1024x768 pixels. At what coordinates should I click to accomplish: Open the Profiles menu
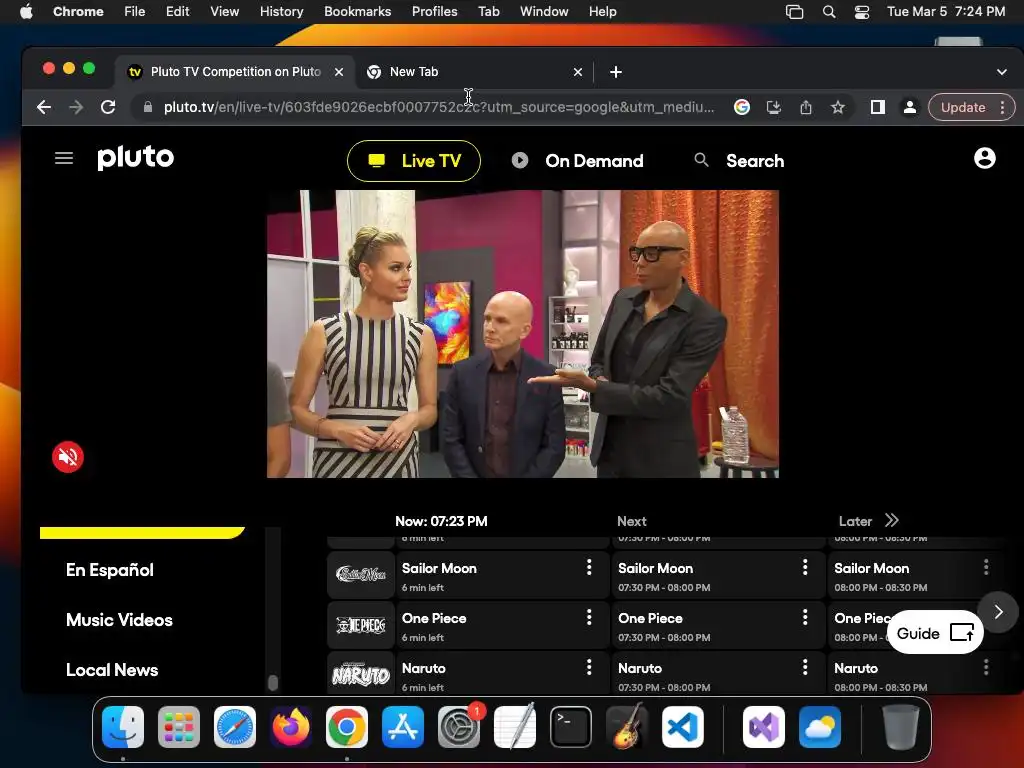(x=434, y=11)
